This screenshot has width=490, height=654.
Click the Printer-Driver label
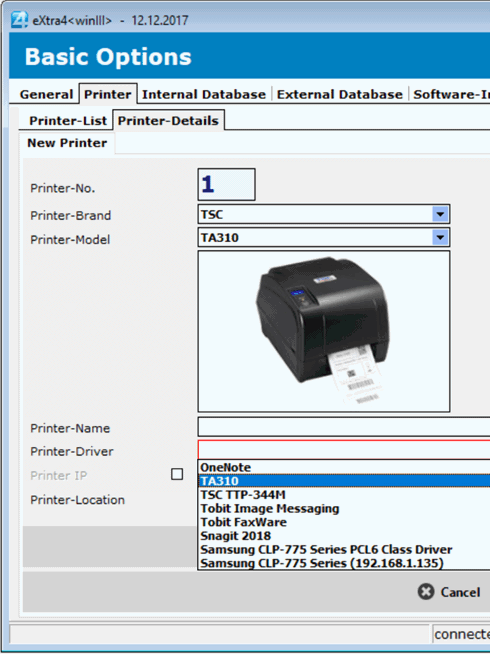coord(72,451)
